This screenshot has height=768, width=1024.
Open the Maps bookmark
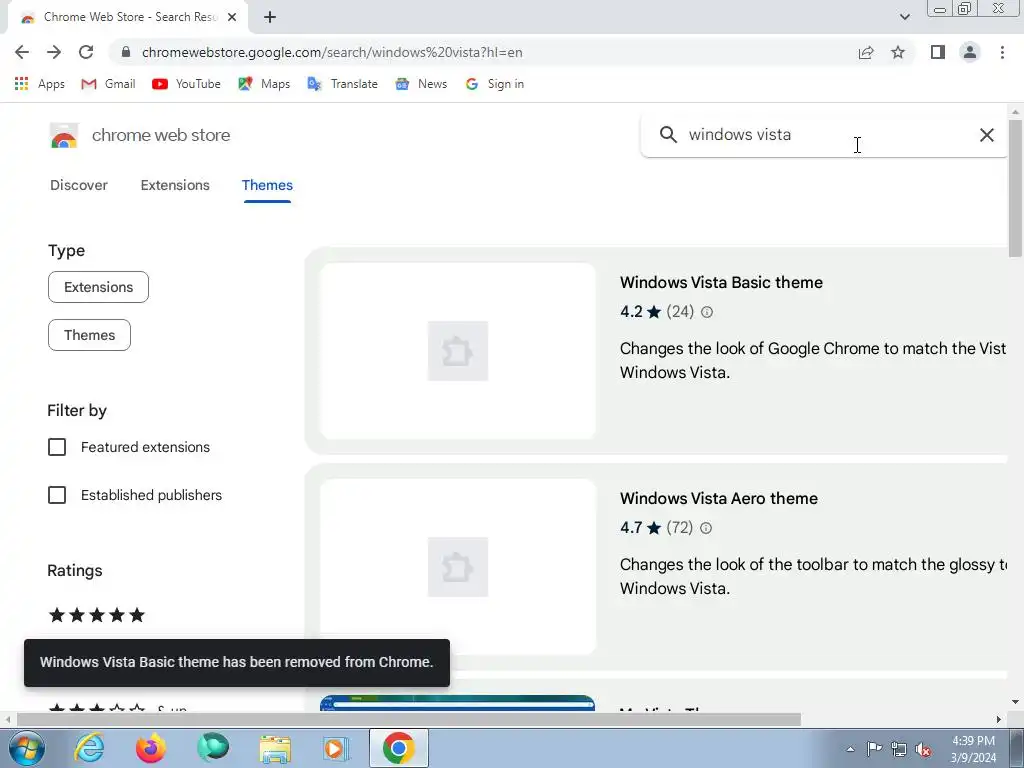point(264,84)
